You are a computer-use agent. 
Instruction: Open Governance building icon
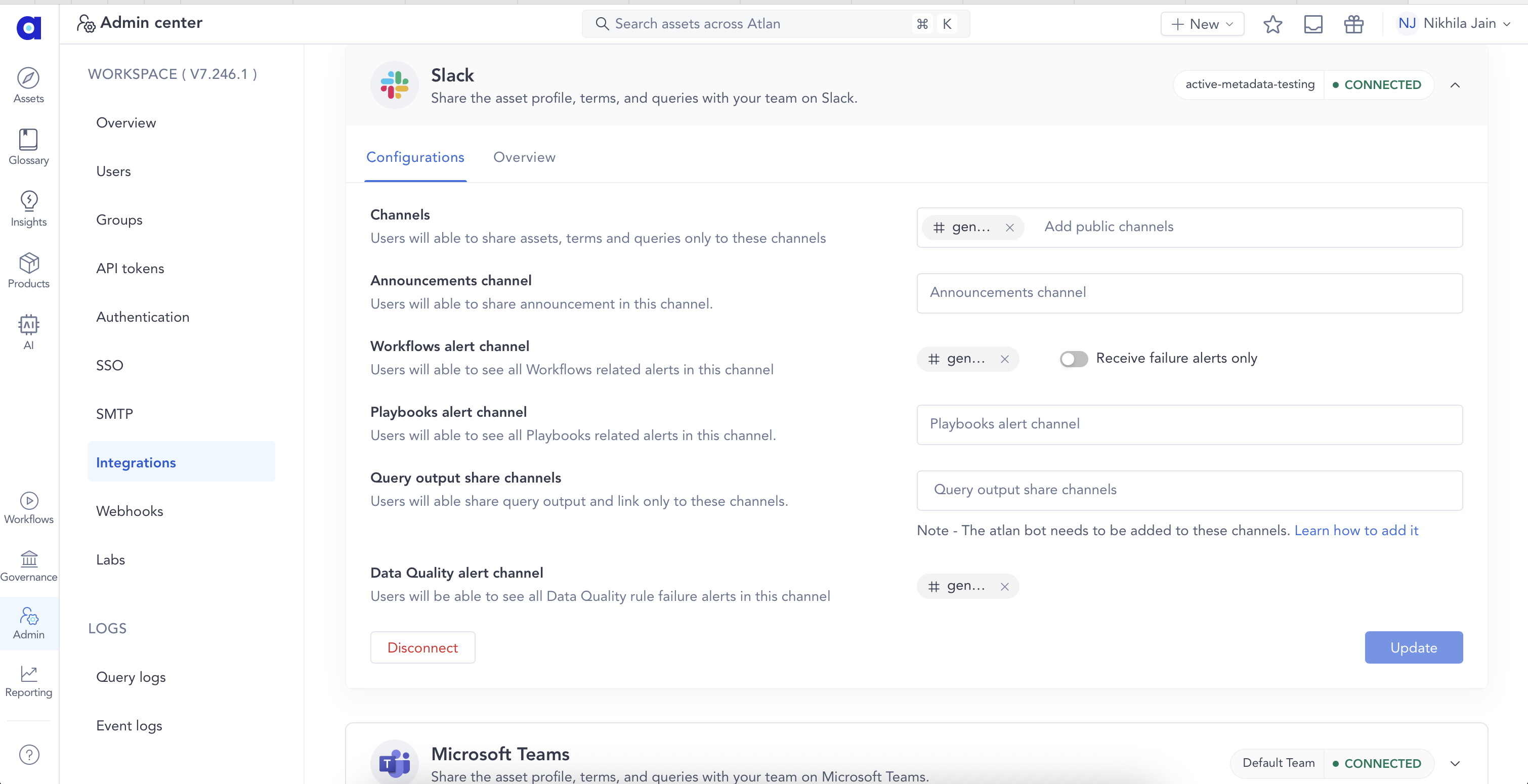(x=28, y=558)
